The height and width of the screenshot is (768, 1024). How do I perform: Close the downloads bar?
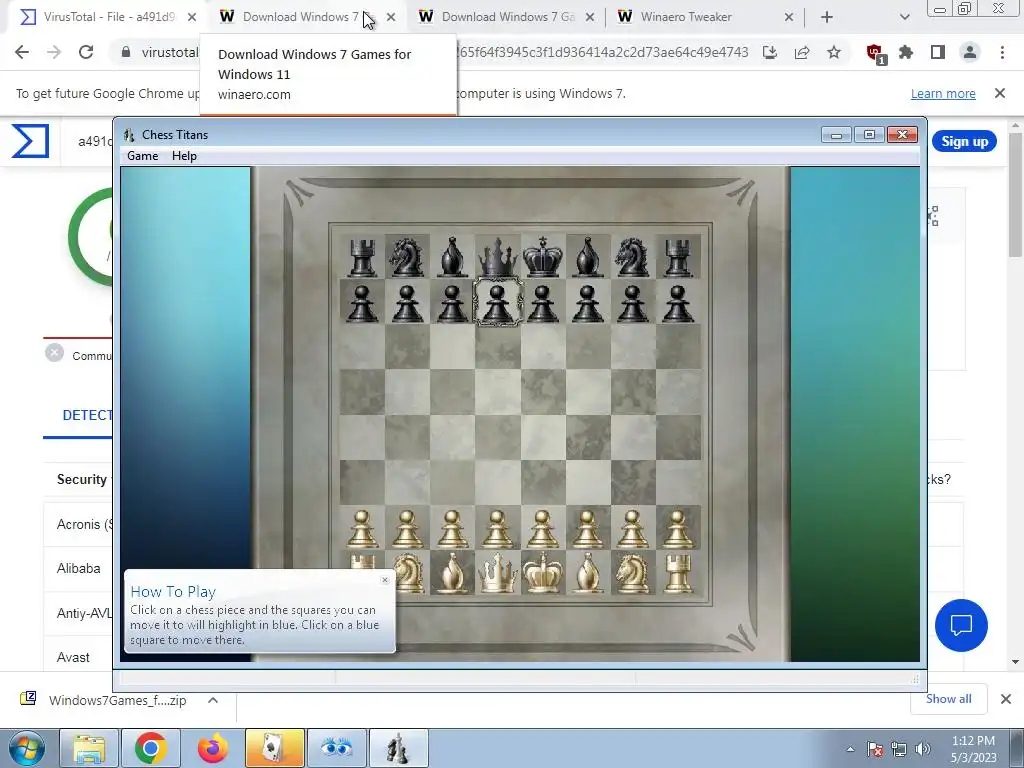point(1006,699)
